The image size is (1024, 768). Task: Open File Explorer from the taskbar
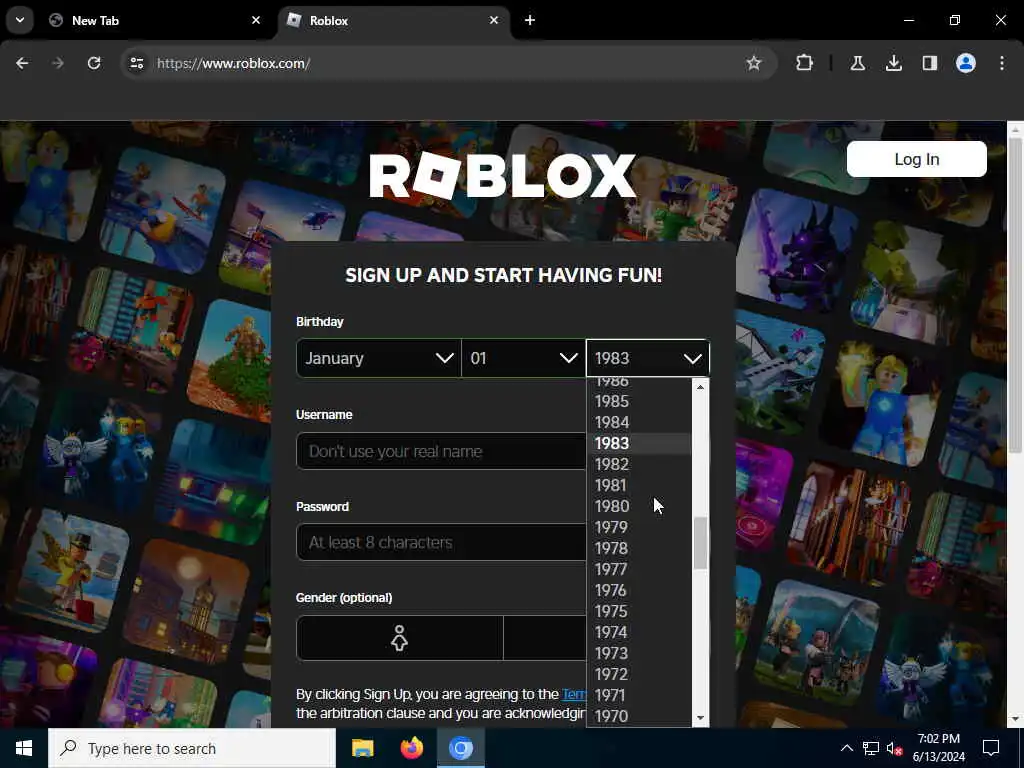pyautogui.click(x=362, y=748)
